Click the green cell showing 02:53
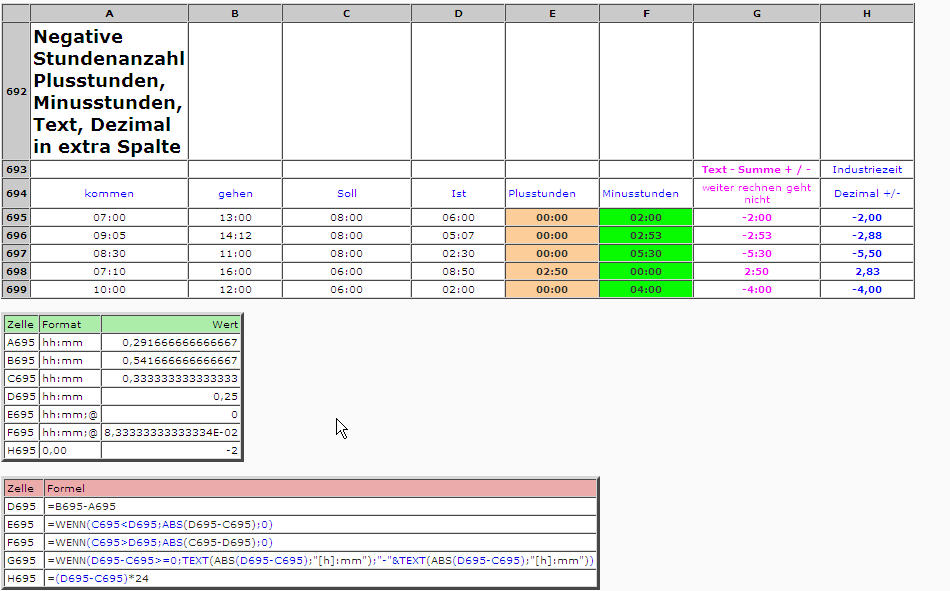This screenshot has width=950, height=591. (x=645, y=235)
